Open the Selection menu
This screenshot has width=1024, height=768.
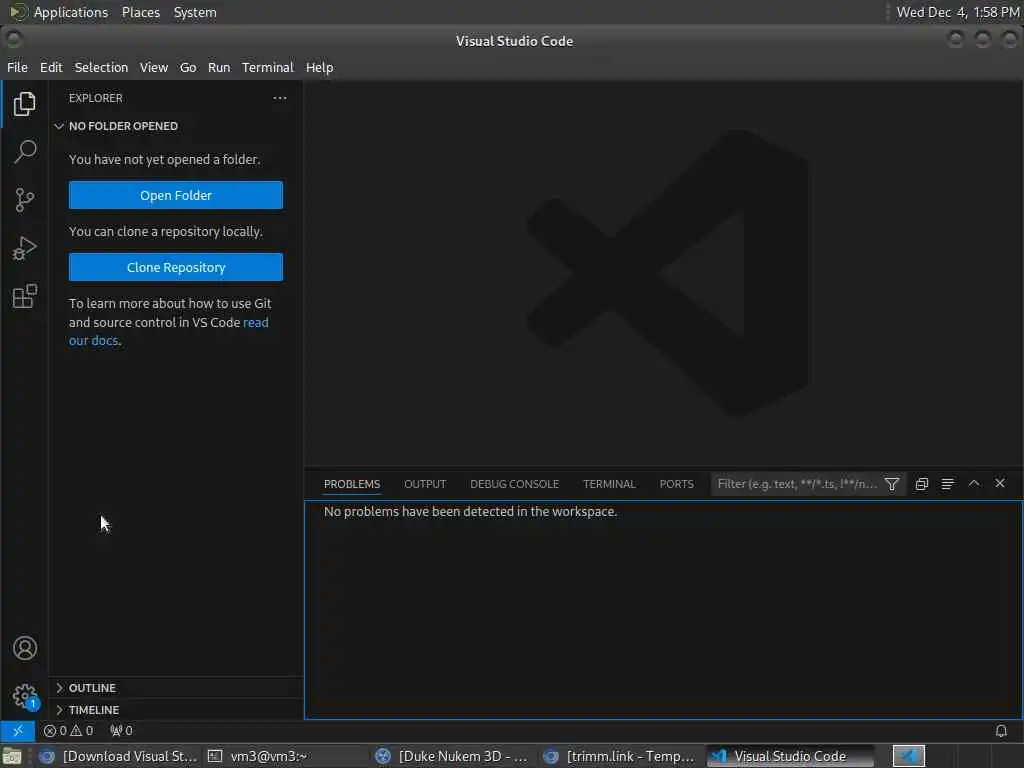coord(101,67)
